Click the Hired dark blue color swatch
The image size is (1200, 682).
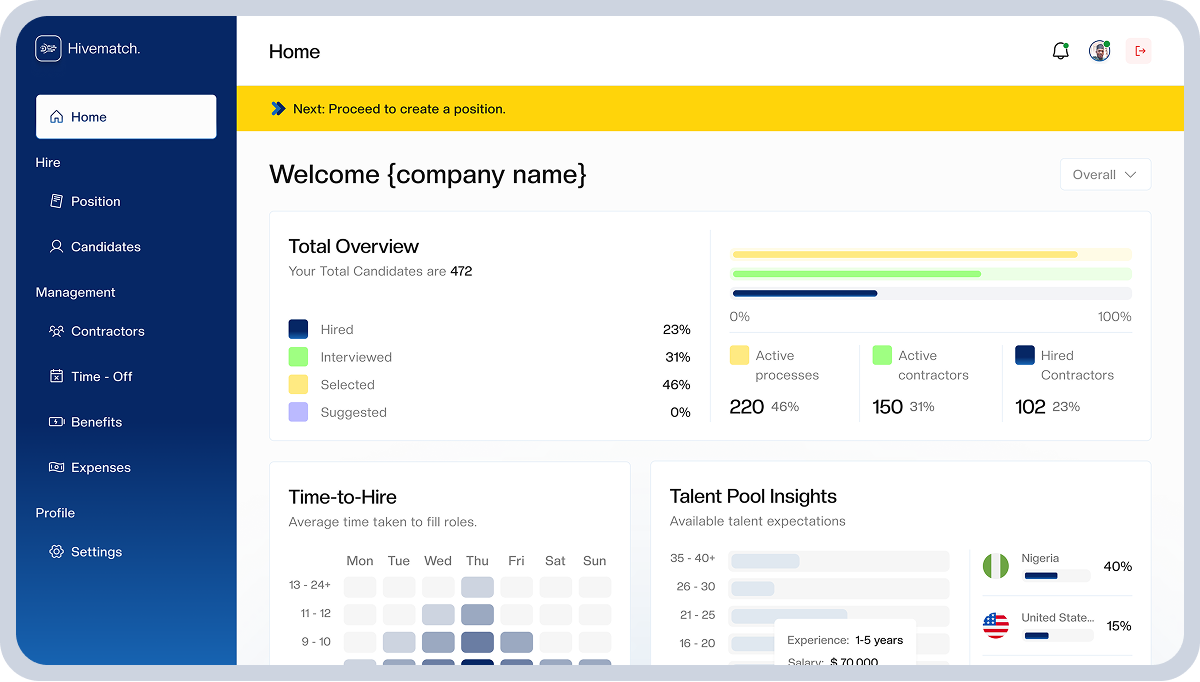pos(298,329)
